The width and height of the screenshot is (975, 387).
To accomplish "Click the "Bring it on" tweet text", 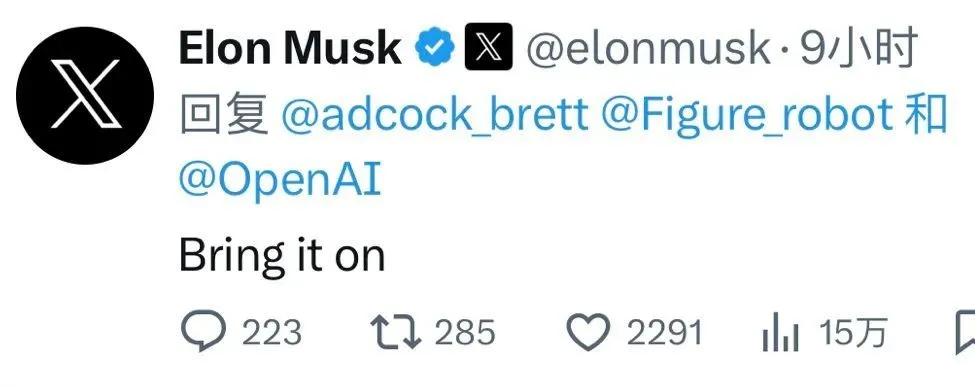I will [x=282, y=256].
